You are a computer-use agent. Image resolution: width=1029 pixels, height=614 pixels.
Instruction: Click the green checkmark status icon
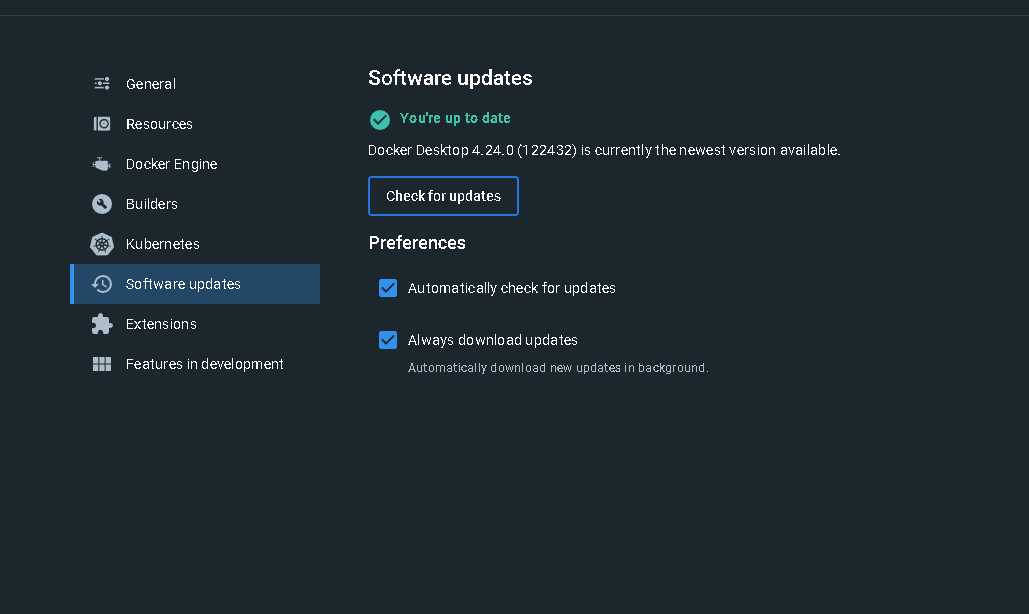click(380, 119)
